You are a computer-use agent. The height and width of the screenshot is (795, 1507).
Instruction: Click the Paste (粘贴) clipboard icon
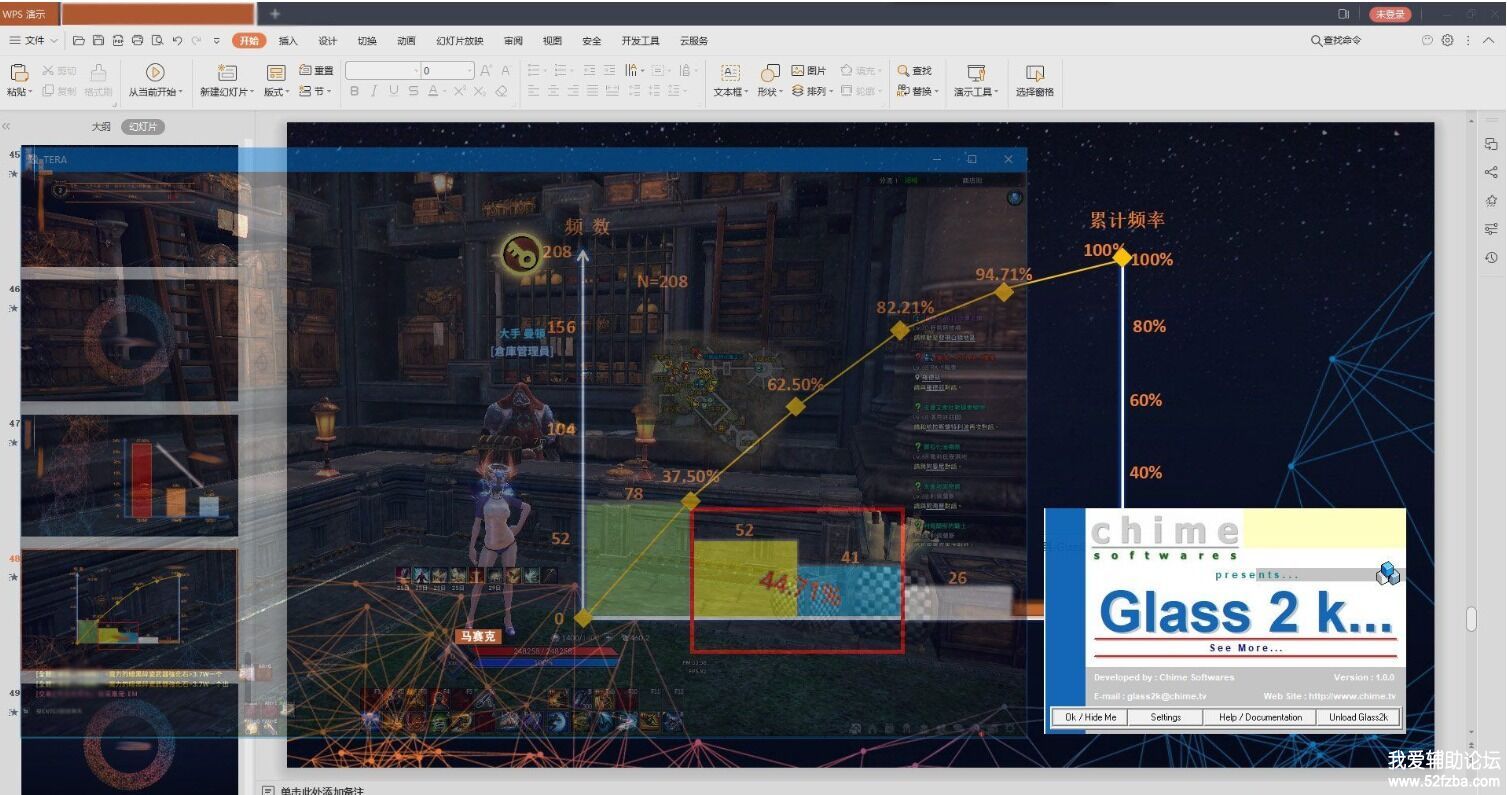point(18,72)
